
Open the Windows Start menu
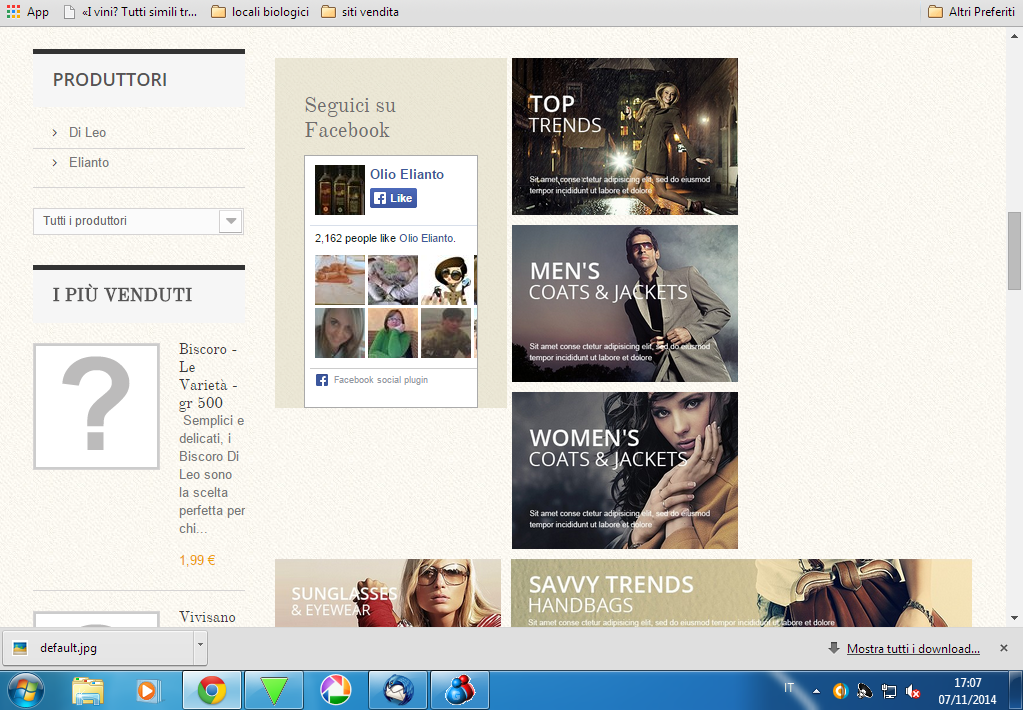click(x=25, y=690)
